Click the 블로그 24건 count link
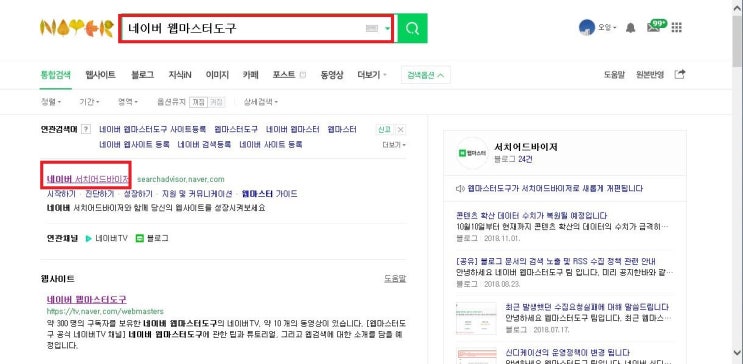Screen dimensions: 743x364 (513, 159)
